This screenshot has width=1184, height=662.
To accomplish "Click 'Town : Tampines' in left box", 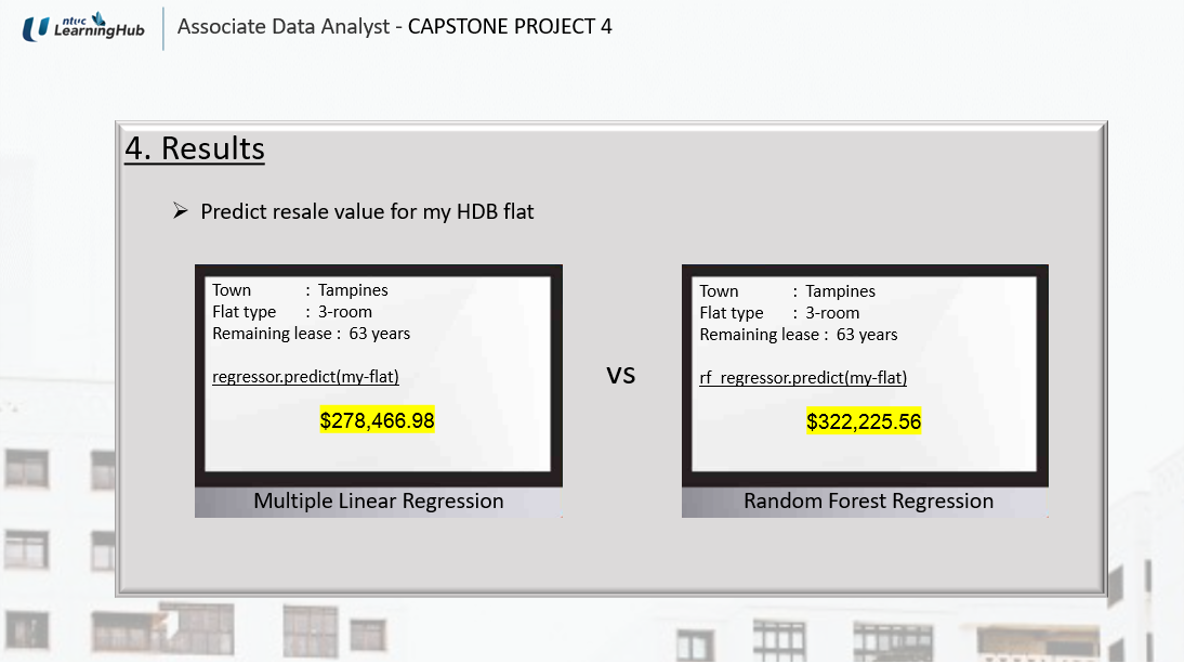I will [300, 290].
